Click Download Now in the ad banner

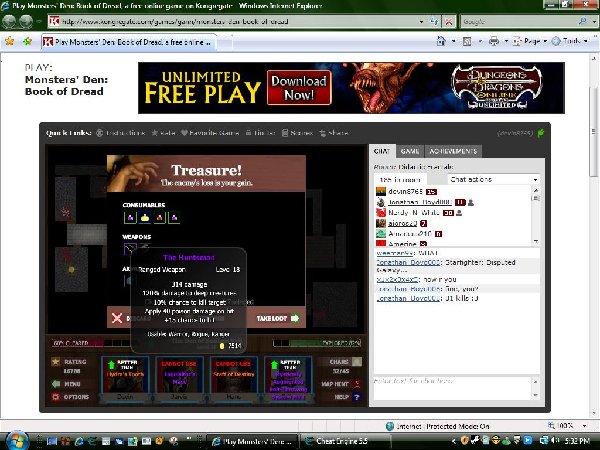(299, 88)
